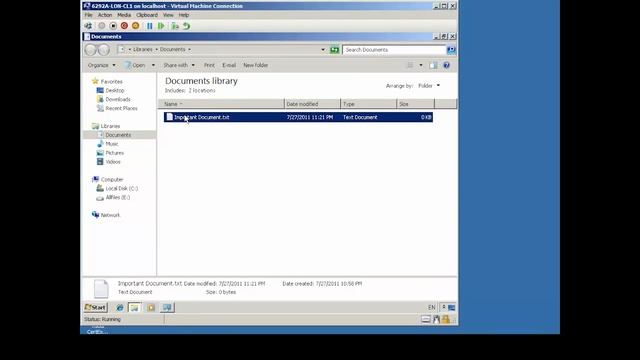The width and height of the screenshot is (640, 360).
Task: Click the Documents breadcrumb in address bar
Action: coord(172,49)
